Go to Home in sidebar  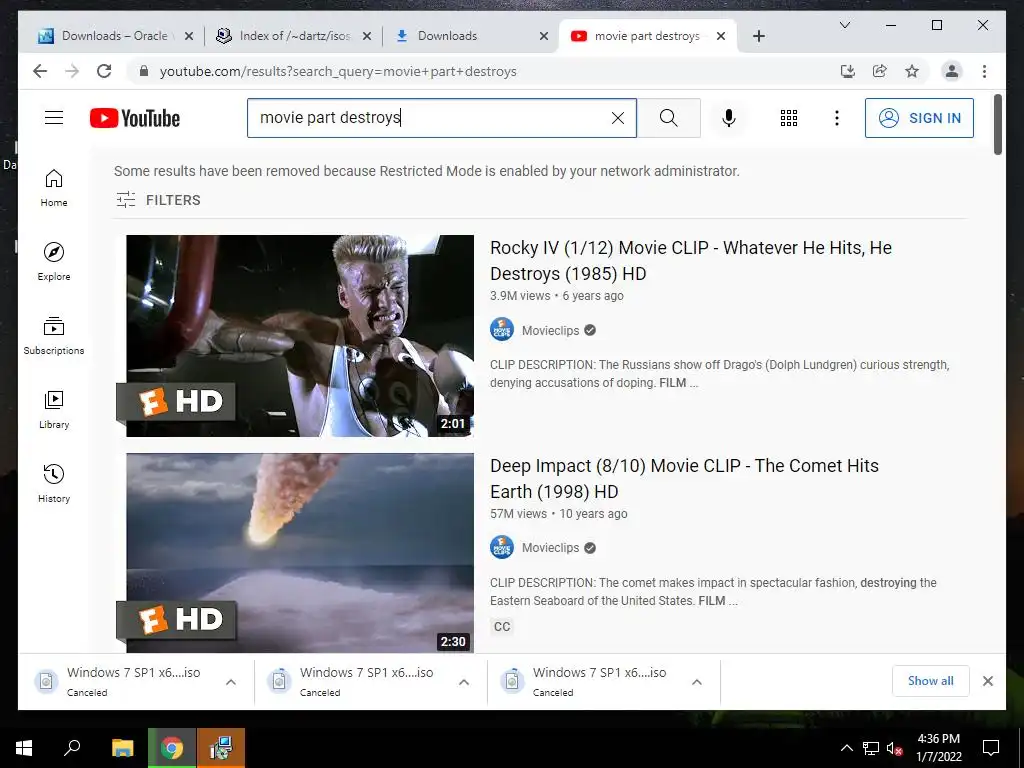coord(54,188)
